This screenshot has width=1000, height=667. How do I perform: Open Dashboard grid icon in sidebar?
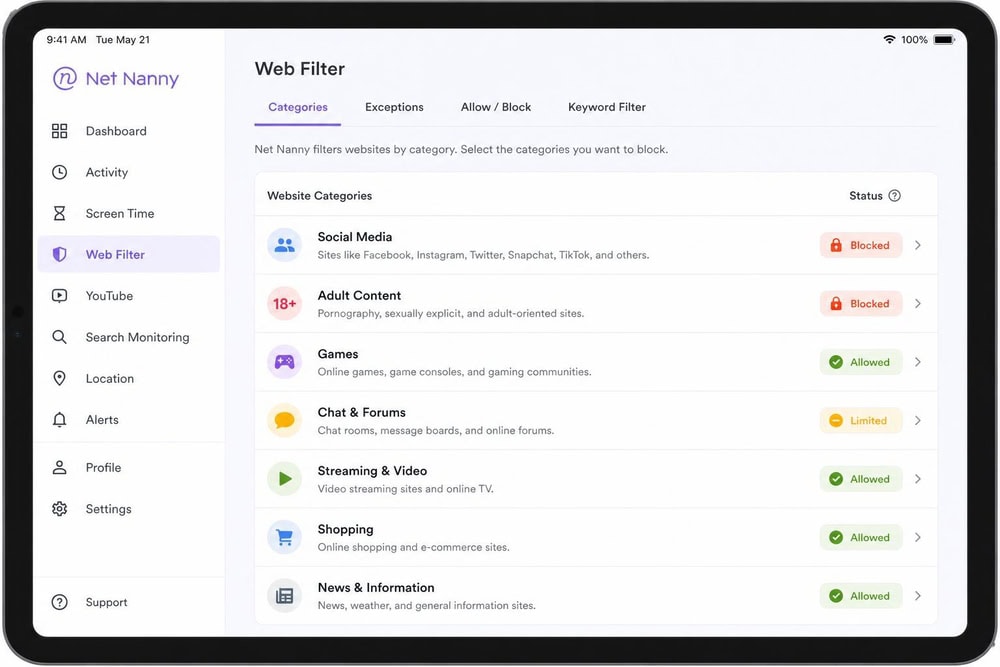pyautogui.click(x=59, y=131)
